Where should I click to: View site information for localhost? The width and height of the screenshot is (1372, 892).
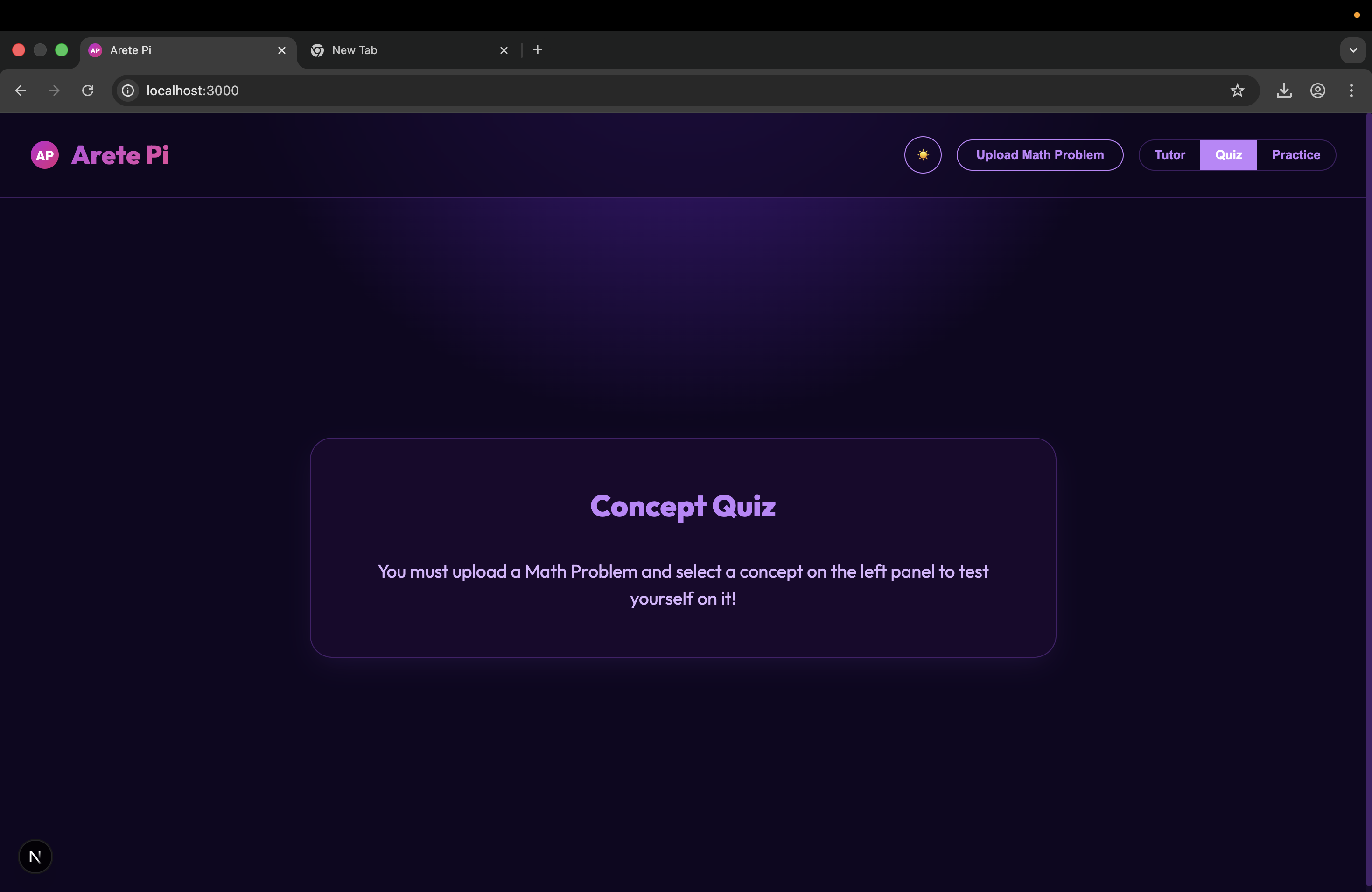(128, 91)
